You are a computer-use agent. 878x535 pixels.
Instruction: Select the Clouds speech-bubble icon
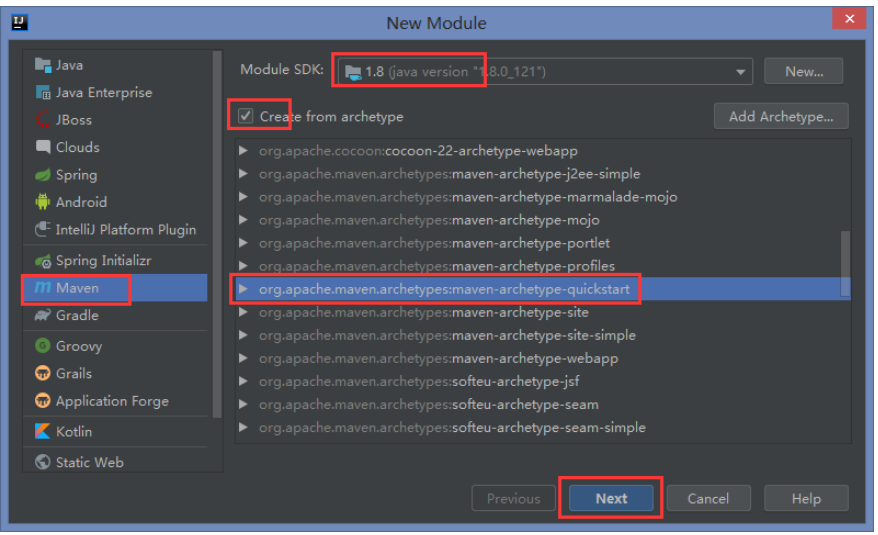pos(43,147)
